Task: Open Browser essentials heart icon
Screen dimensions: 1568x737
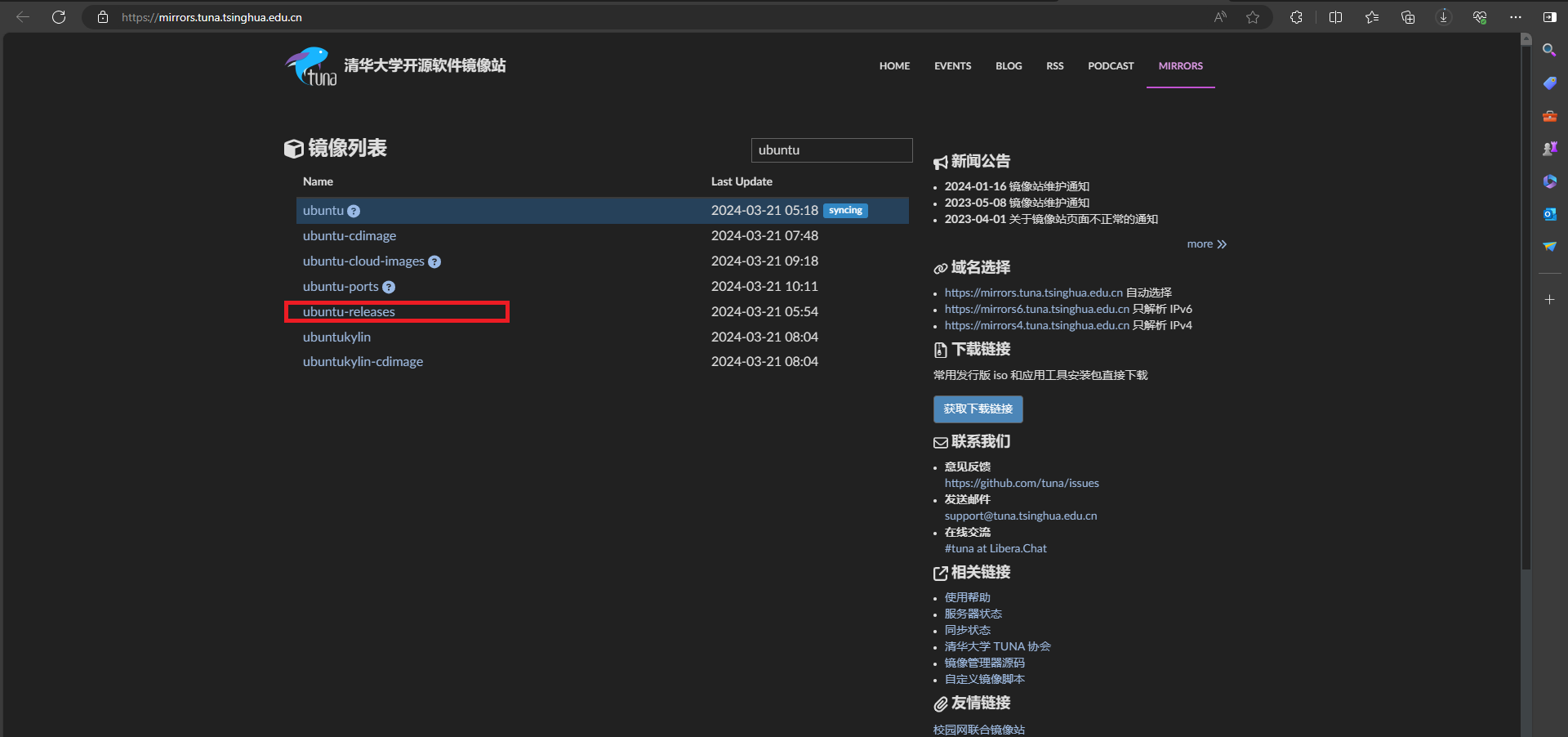Action: click(x=1480, y=17)
